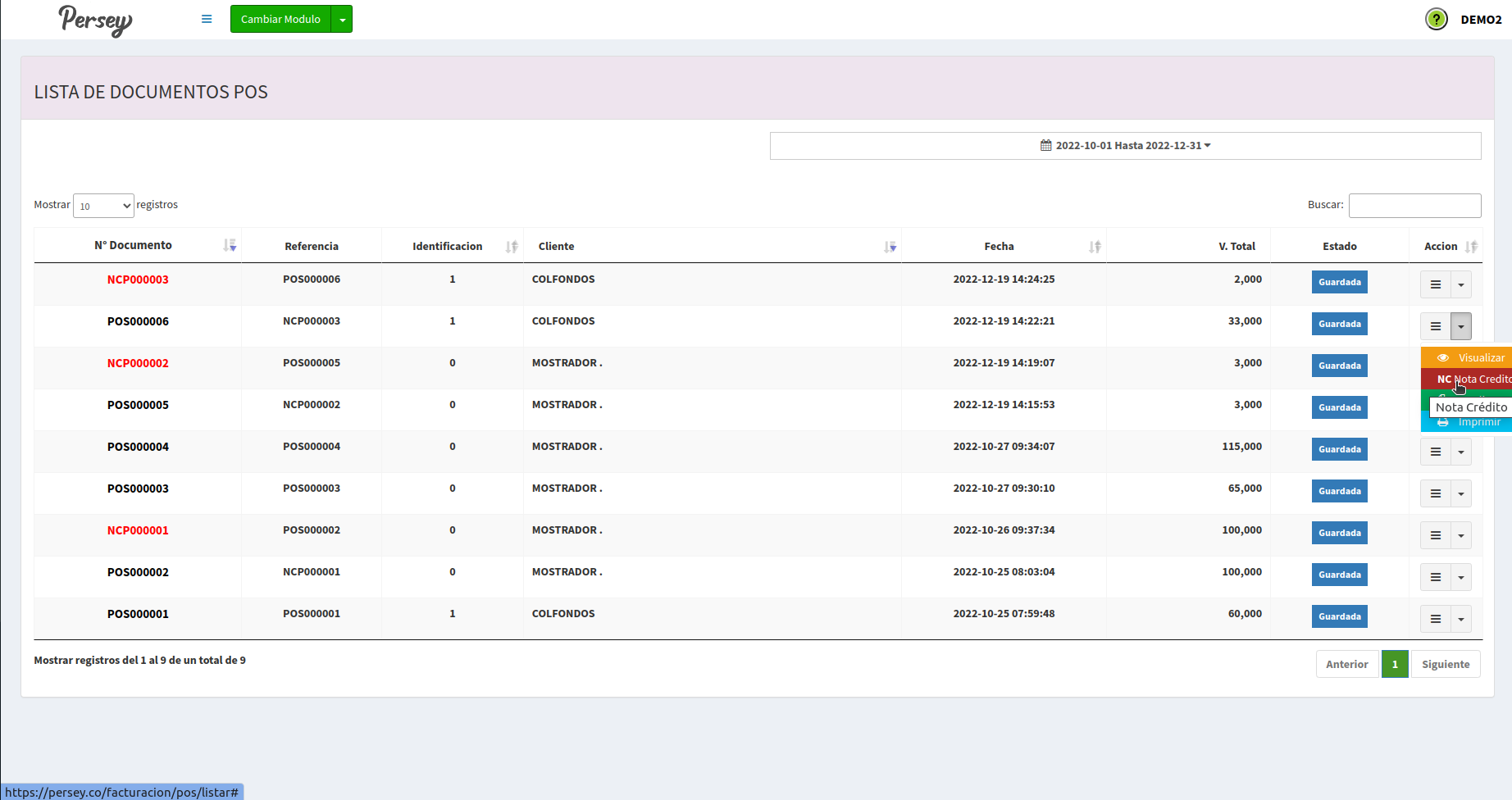Focus the Buscar search field
This screenshot has width=1512, height=800.
(x=1414, y=206)
